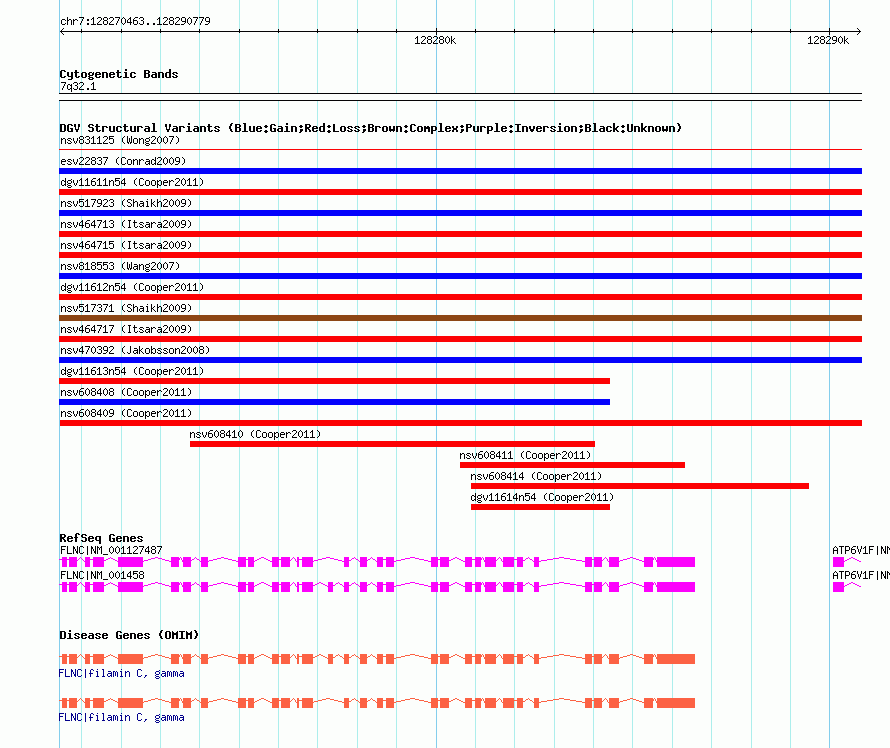This screenshot has height=748, width=890.
Task: Select the nsv608409 (Cooper2011) label
Action: (x=126, y=413)
